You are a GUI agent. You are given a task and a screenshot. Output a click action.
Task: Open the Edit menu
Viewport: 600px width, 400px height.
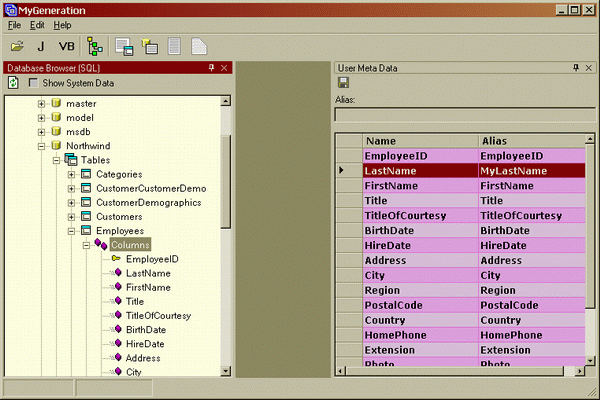tap(37, 25)
